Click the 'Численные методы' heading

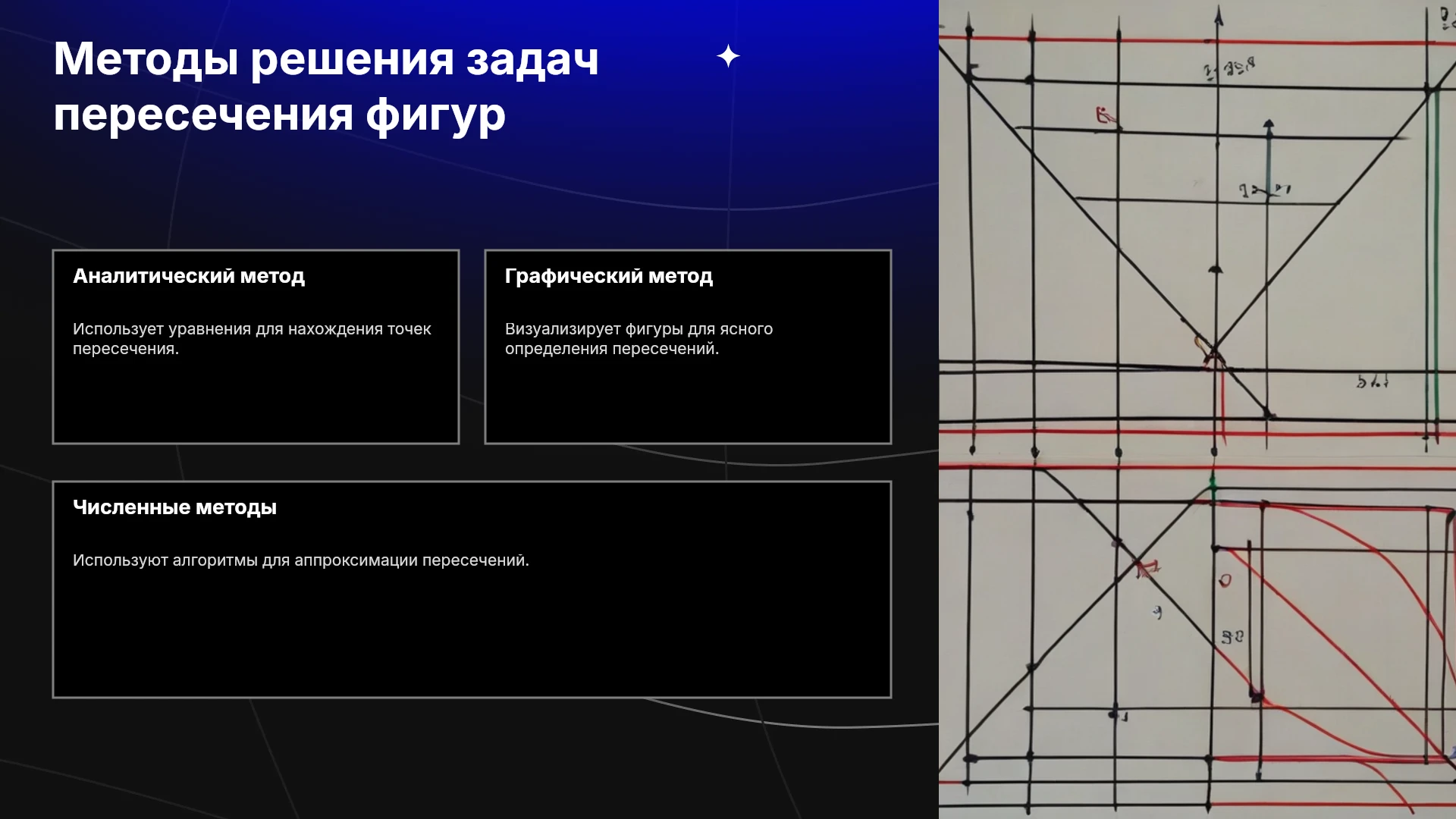(x=174, y=507)
